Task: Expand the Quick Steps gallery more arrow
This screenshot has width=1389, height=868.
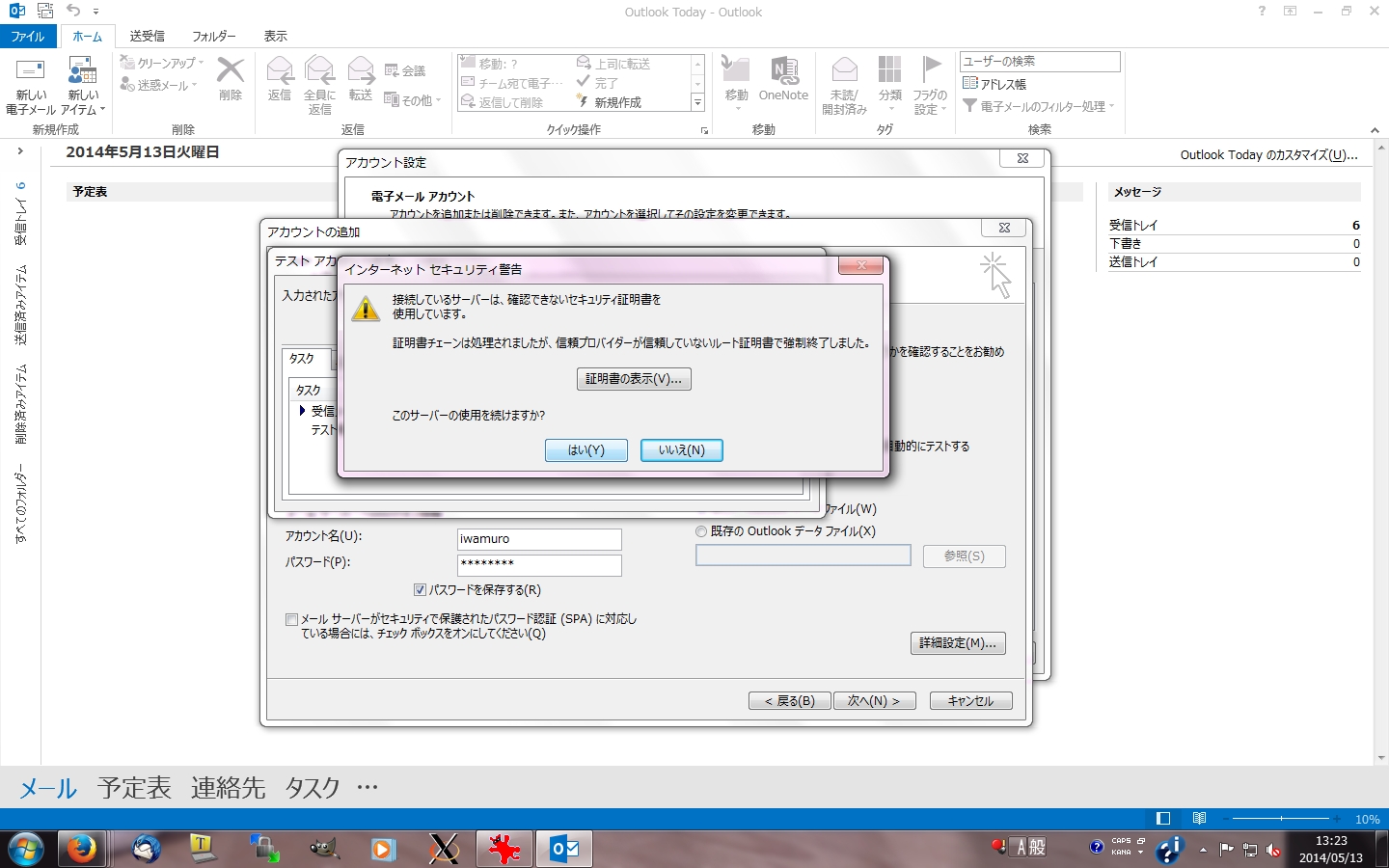Action: pyautogui.click(x=697, y=102)
